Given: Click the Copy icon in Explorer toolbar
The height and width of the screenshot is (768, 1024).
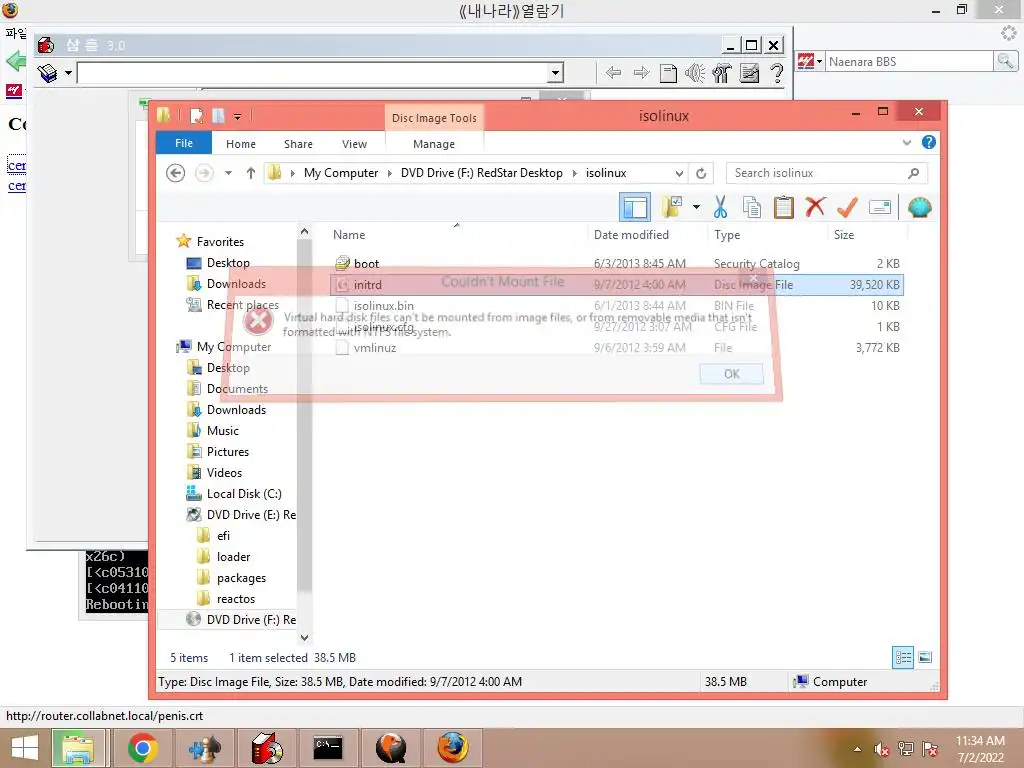Looking at the screenshot, I should coord(752,208).
